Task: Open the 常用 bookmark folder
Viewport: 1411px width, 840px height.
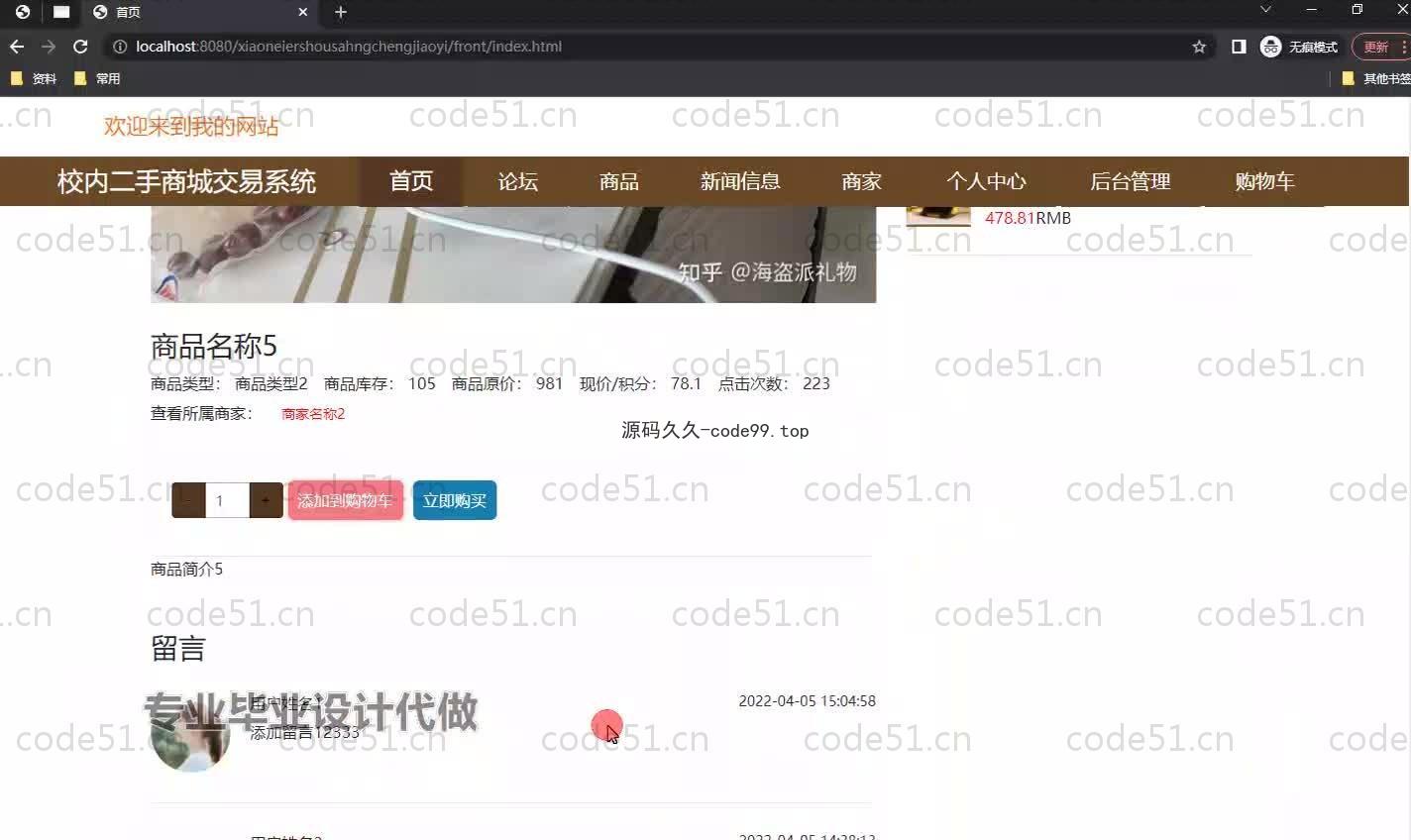Action: 97,78
